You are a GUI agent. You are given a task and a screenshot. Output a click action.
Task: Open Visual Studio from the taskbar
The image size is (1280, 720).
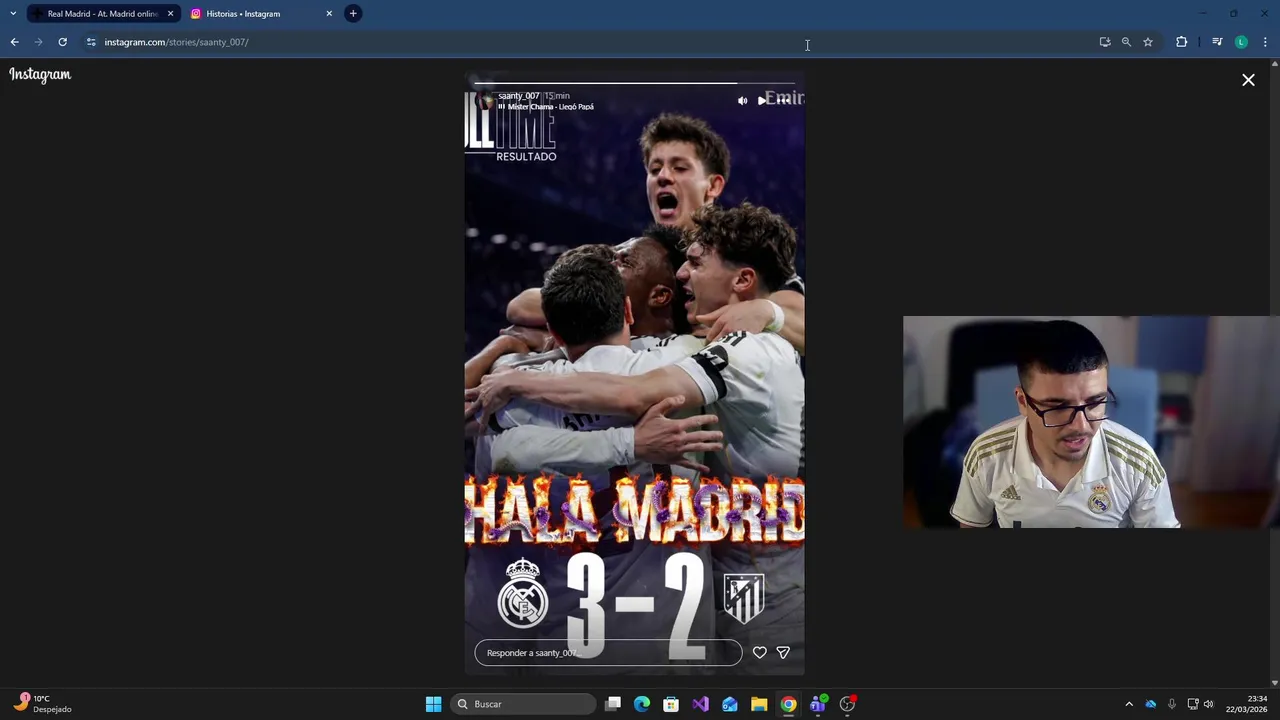pyautogui.click(x=700, y=704)
